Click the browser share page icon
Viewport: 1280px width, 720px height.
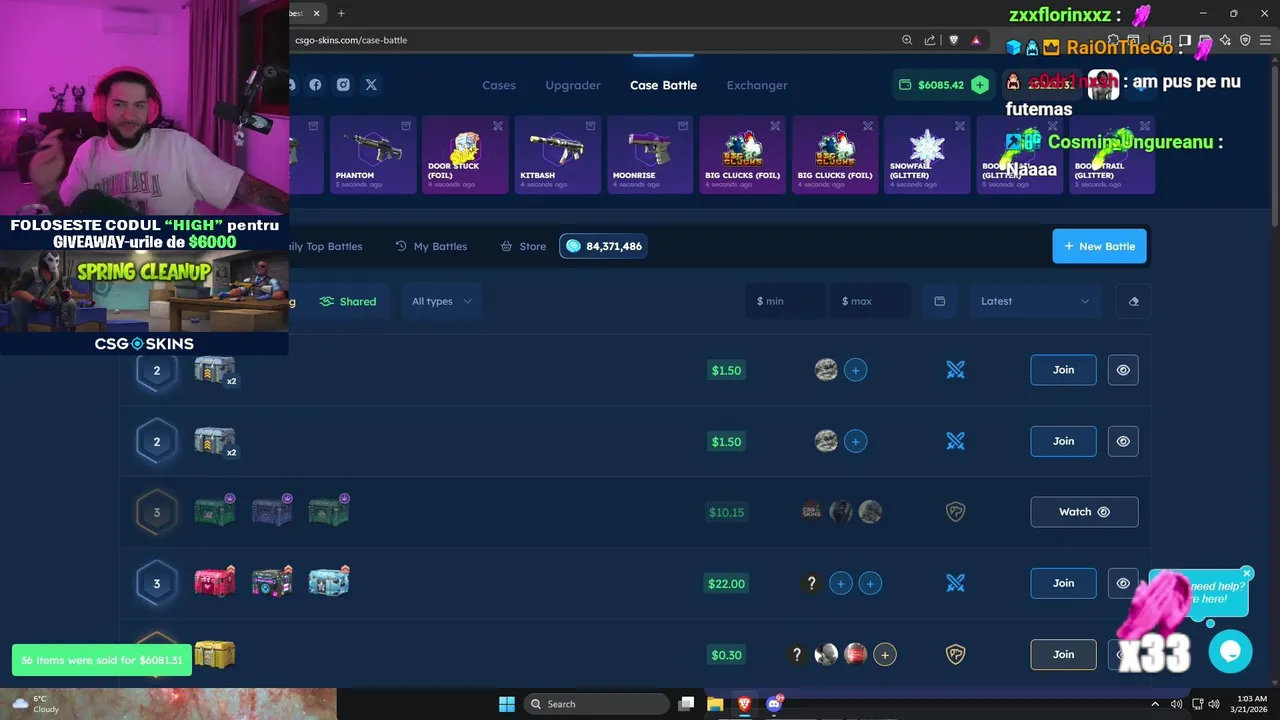point(930,40)
